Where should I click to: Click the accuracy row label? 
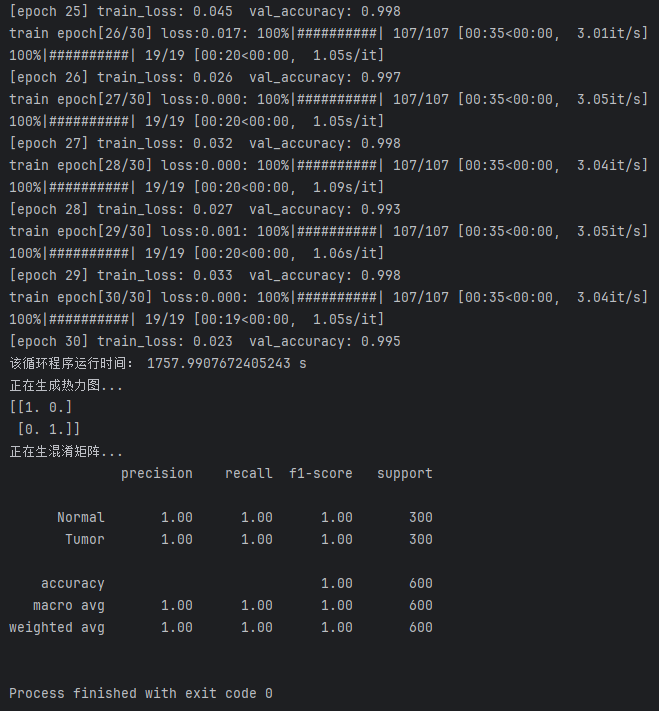73,583
